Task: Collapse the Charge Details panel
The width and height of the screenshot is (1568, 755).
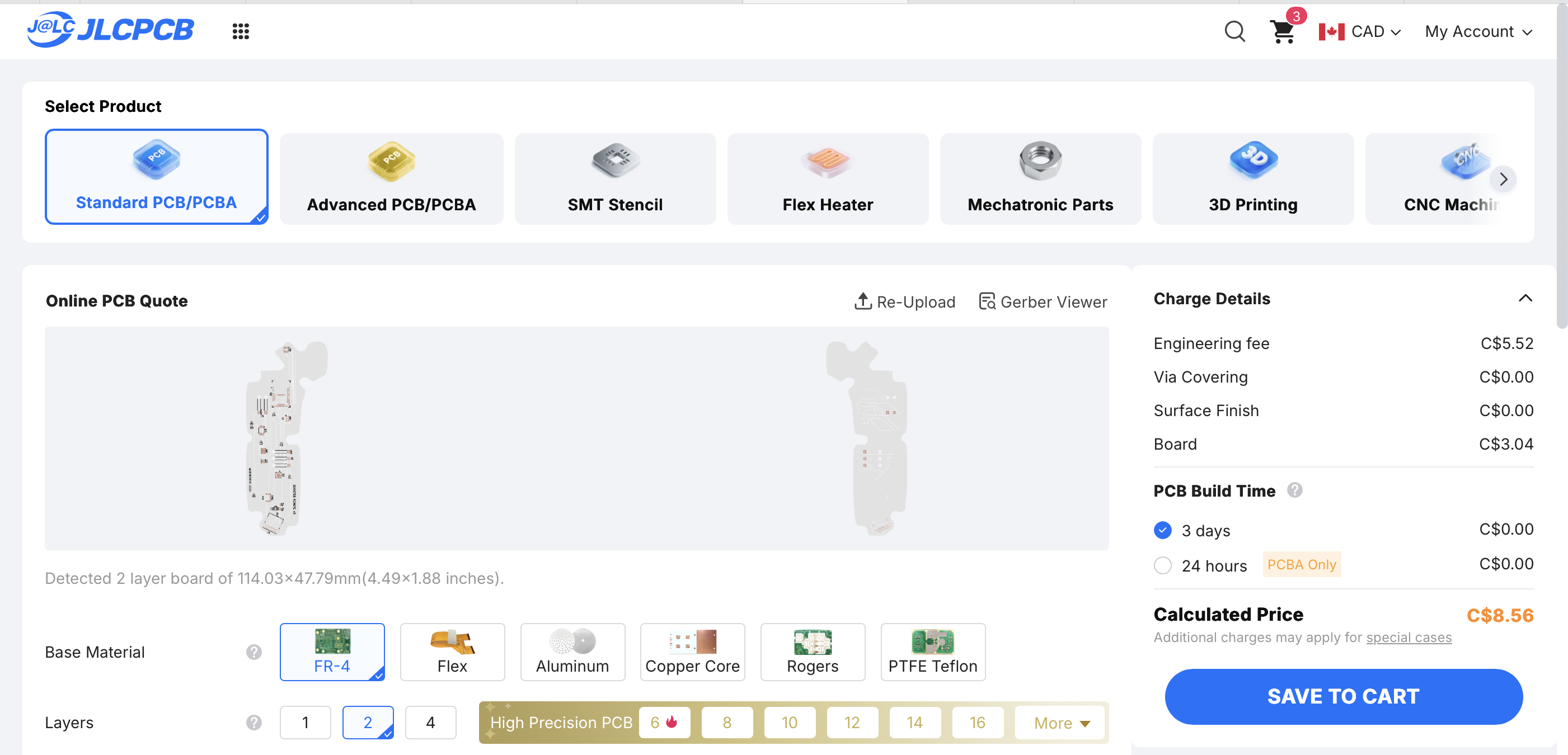Action: 1525,298
